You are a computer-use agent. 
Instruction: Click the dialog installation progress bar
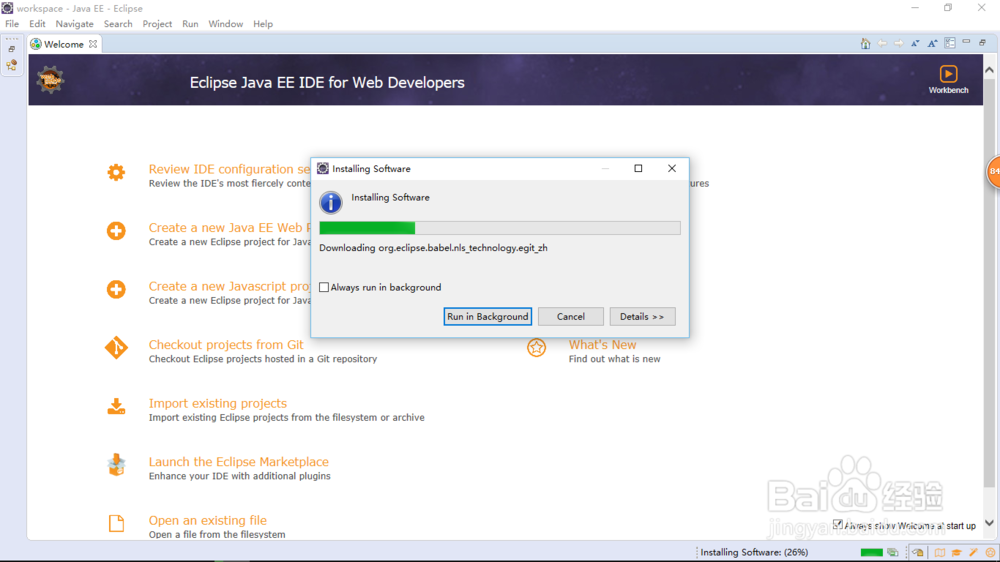(x=500, y=228)
